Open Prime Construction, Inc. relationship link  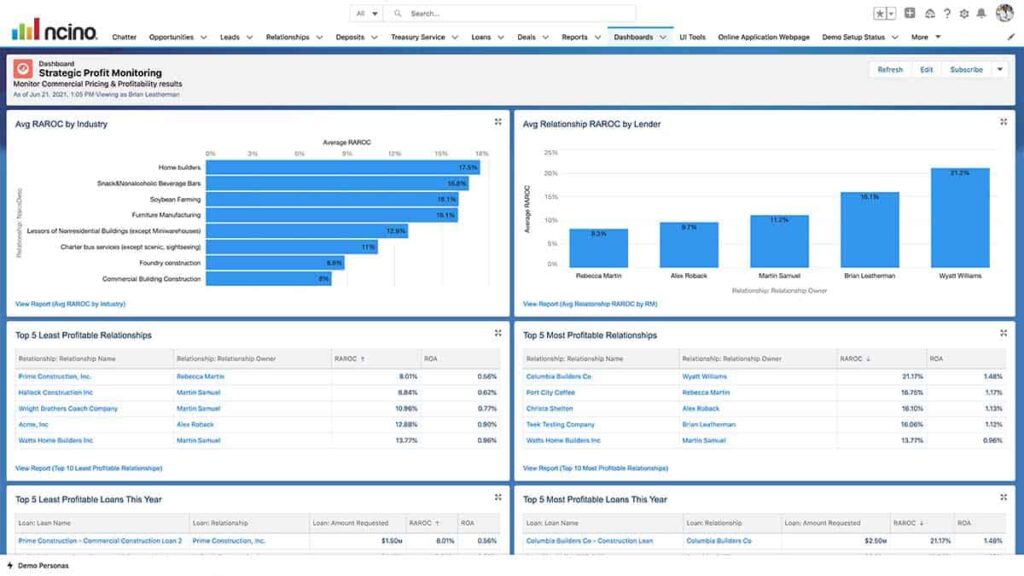point(55,377)
